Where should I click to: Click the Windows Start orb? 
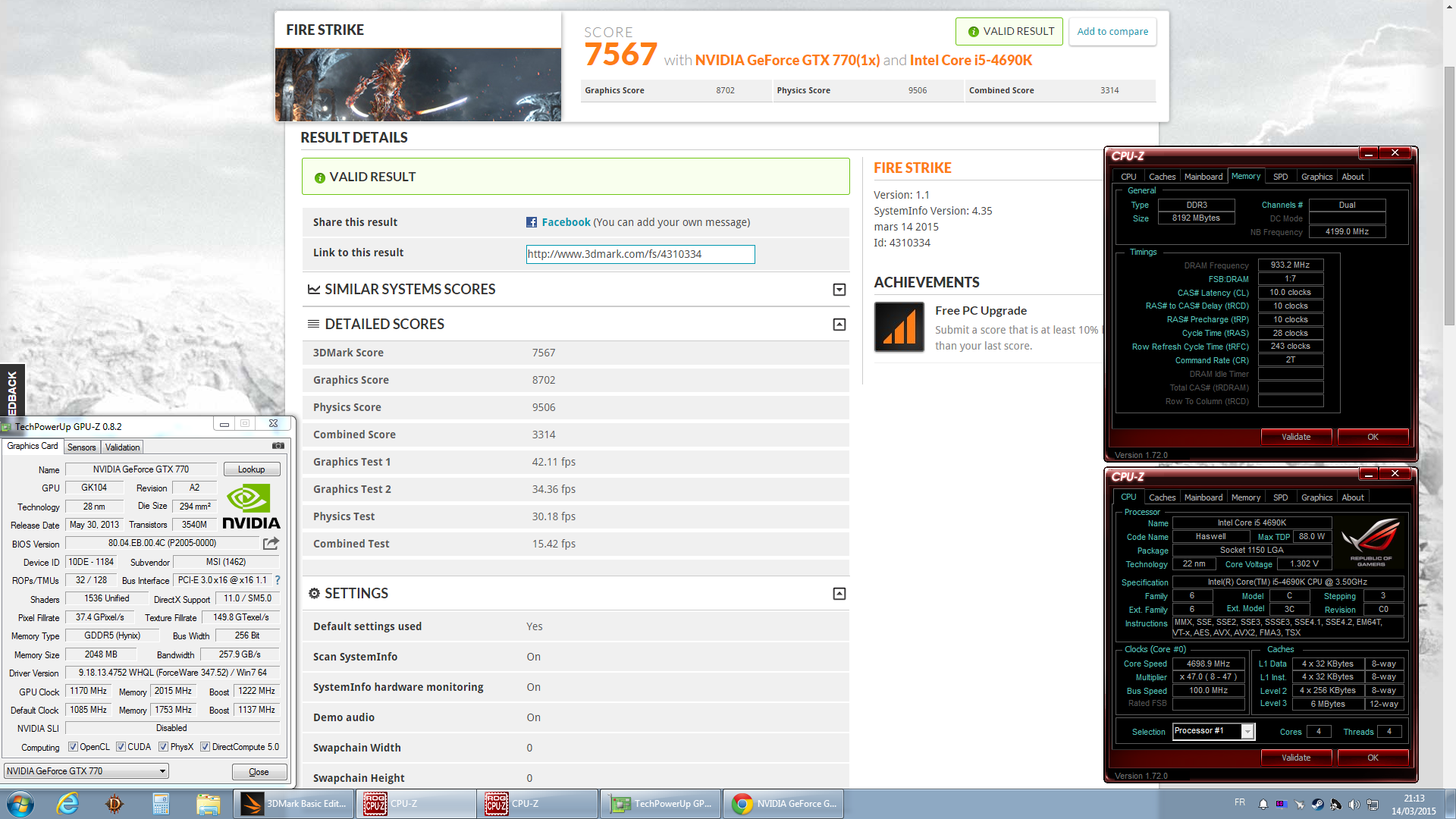(x=20, y=804)
